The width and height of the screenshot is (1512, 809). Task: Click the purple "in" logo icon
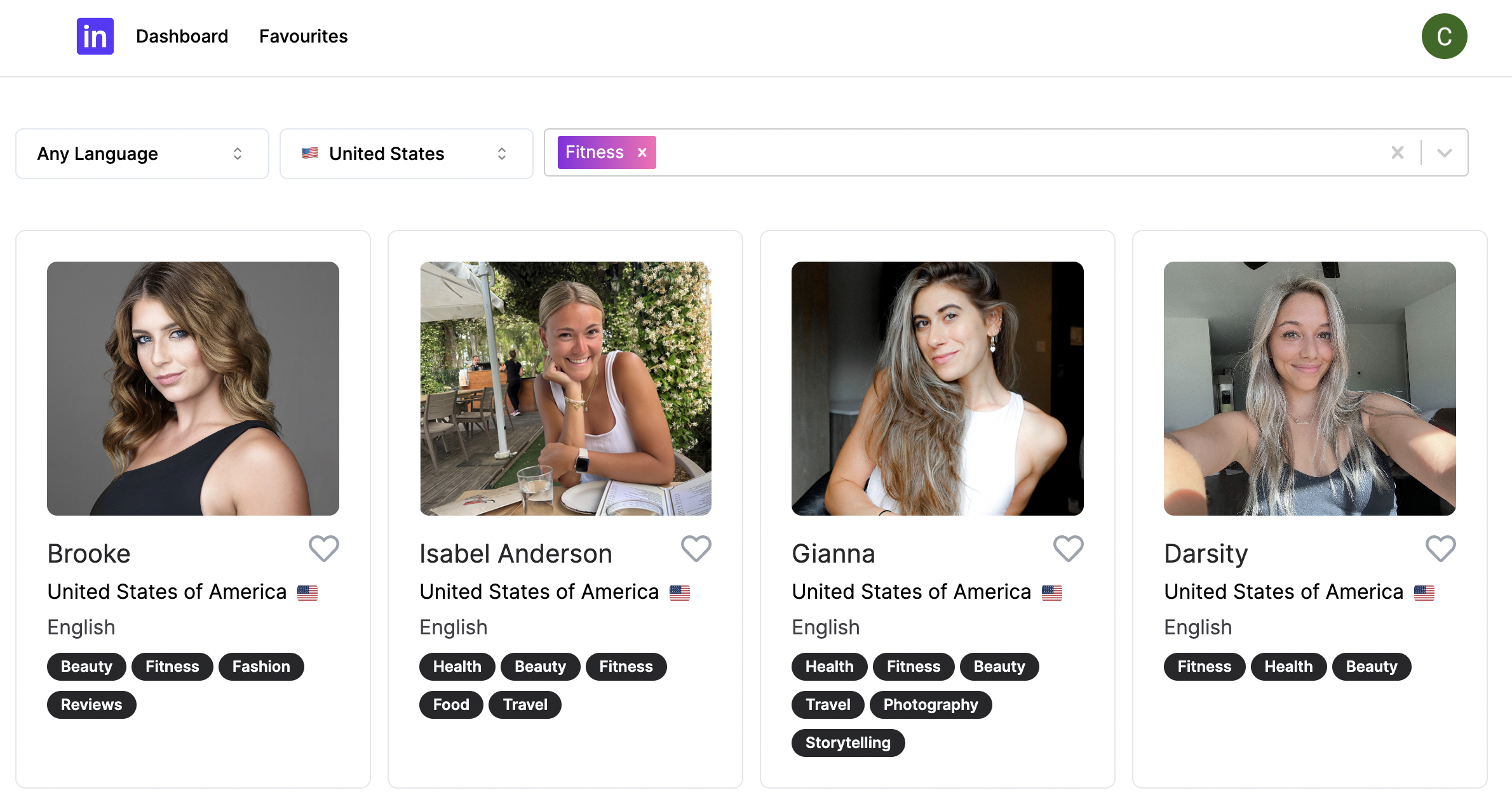[95, 36]
